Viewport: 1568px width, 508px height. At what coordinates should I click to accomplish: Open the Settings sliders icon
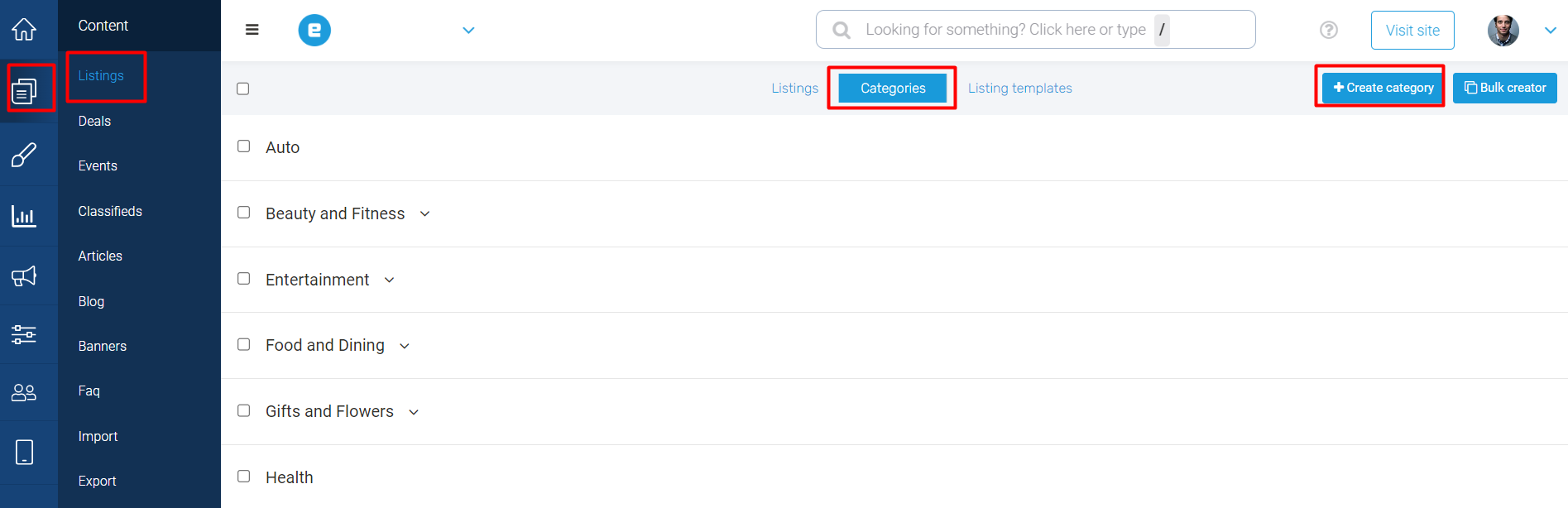[24, 334]
